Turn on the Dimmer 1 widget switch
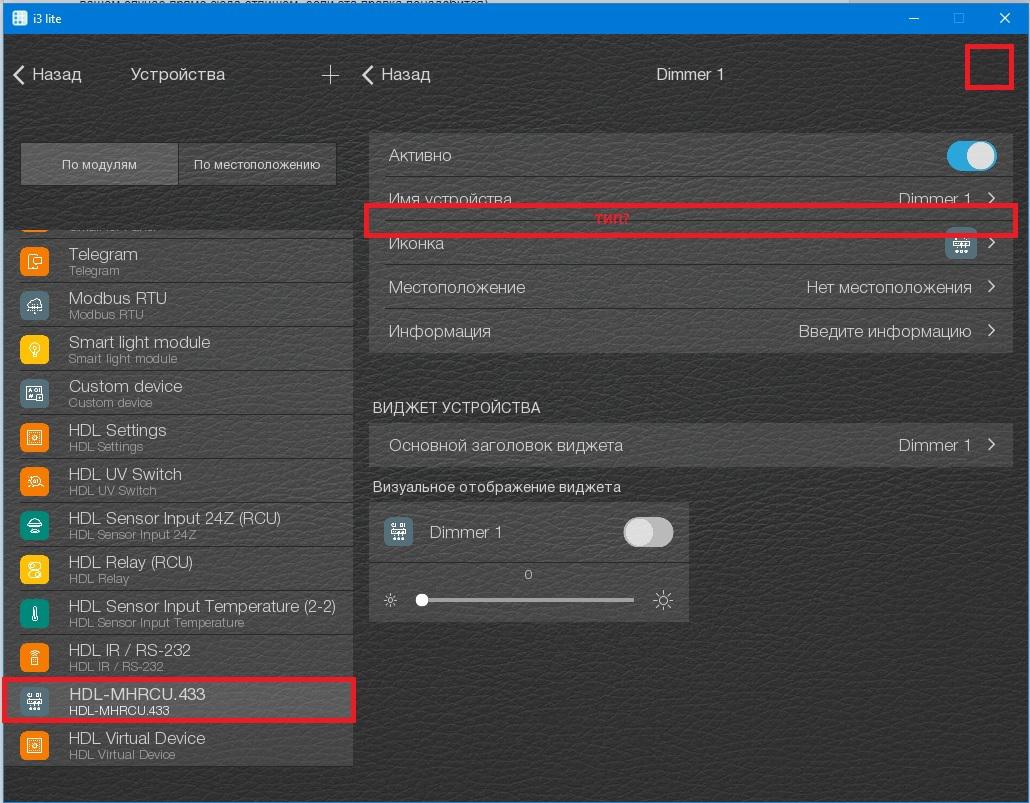 648,532
